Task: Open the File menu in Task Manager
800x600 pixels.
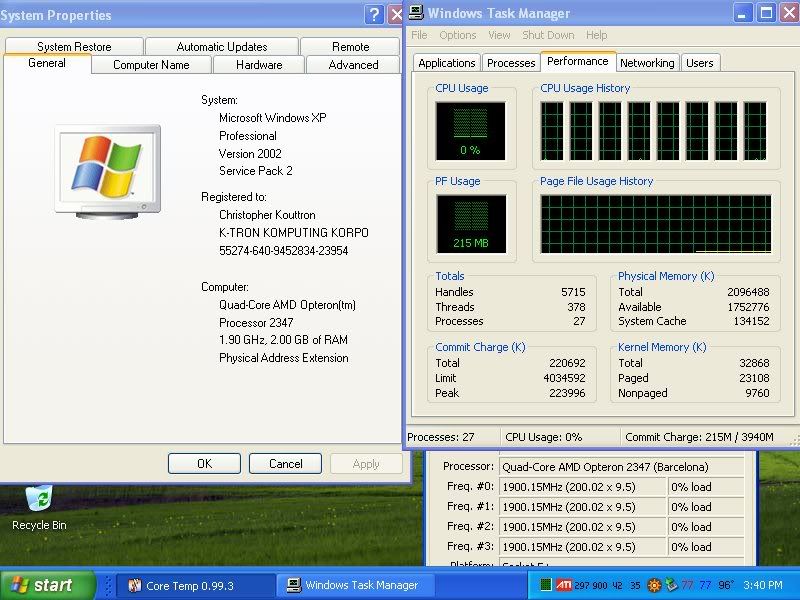Action: [x=419, y=35]
